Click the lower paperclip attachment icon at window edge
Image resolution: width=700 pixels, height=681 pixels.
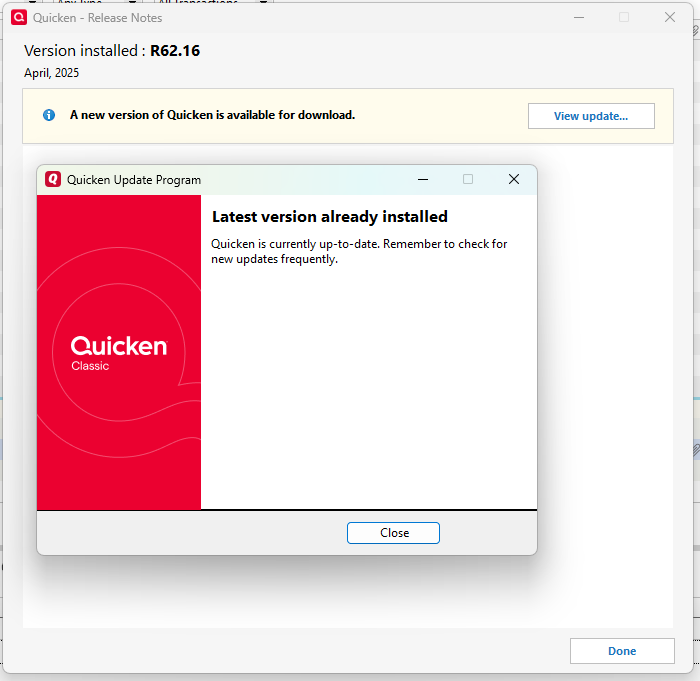point(696,450)
